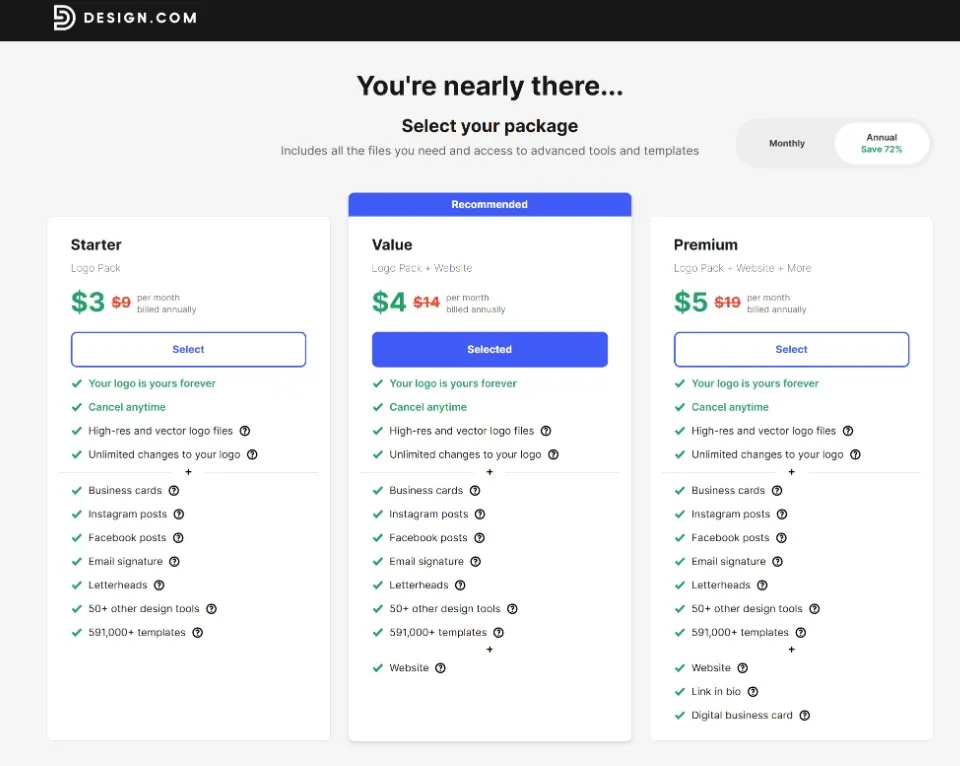View the 591,000+ templates tooltip in Value
The height and width of the screenshot is (766, 960).
(x=499, y=632)
